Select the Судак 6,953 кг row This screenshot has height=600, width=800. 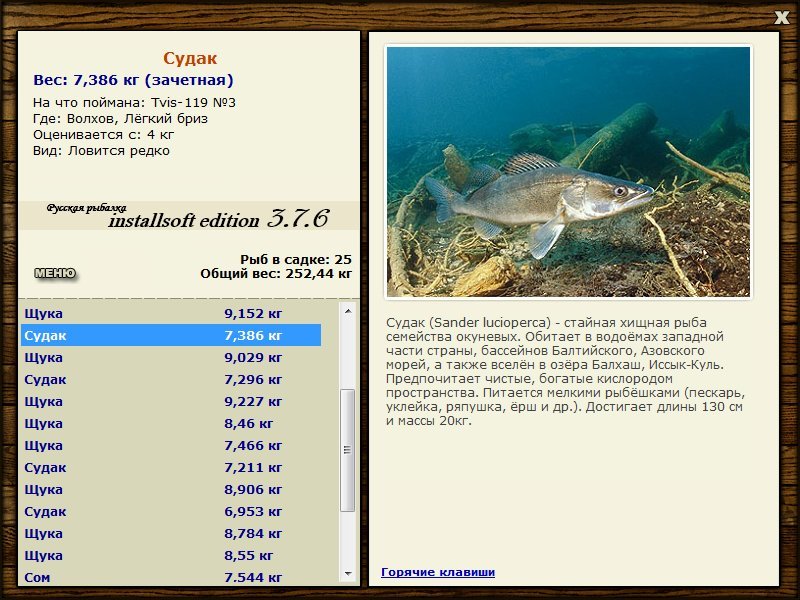[171, 511]
